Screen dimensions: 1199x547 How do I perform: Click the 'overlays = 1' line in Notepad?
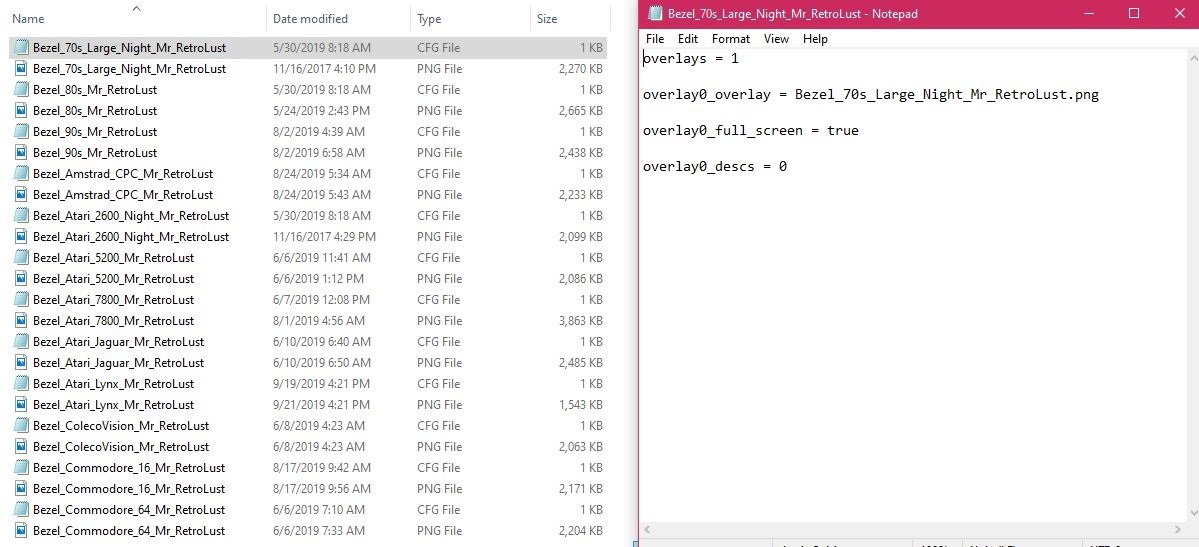pos(690,58)
